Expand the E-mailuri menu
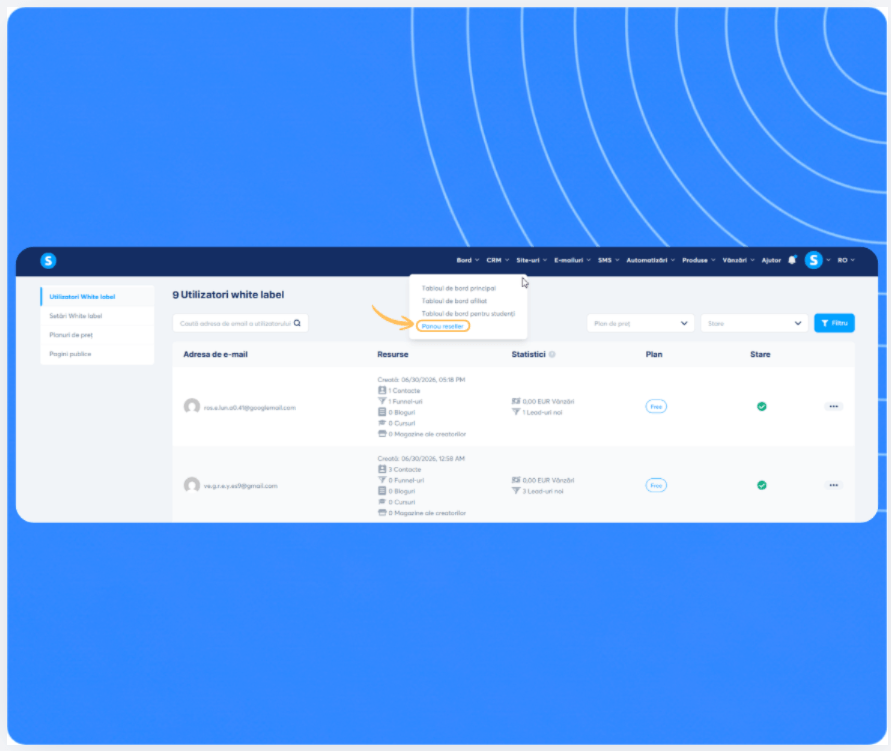 coord(572,260)
